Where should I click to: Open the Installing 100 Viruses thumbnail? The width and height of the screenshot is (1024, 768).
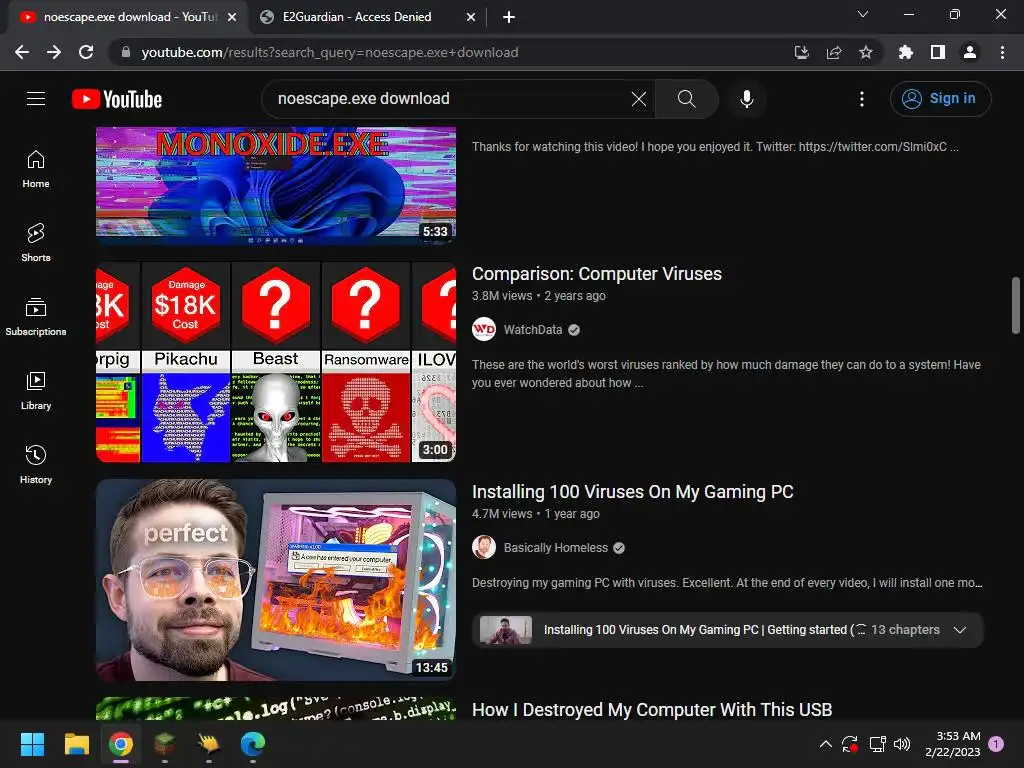click(276, 580)
